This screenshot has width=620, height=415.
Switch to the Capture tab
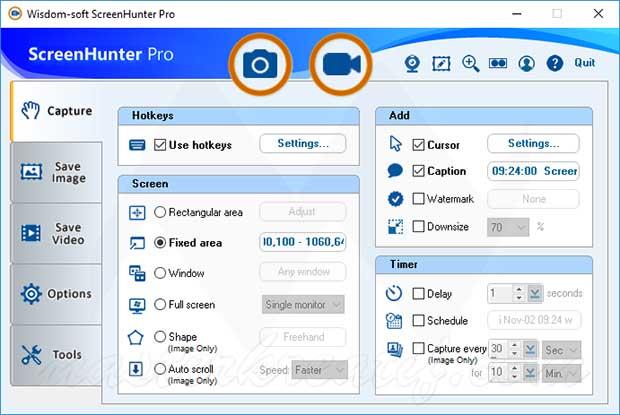coord(57,111)
